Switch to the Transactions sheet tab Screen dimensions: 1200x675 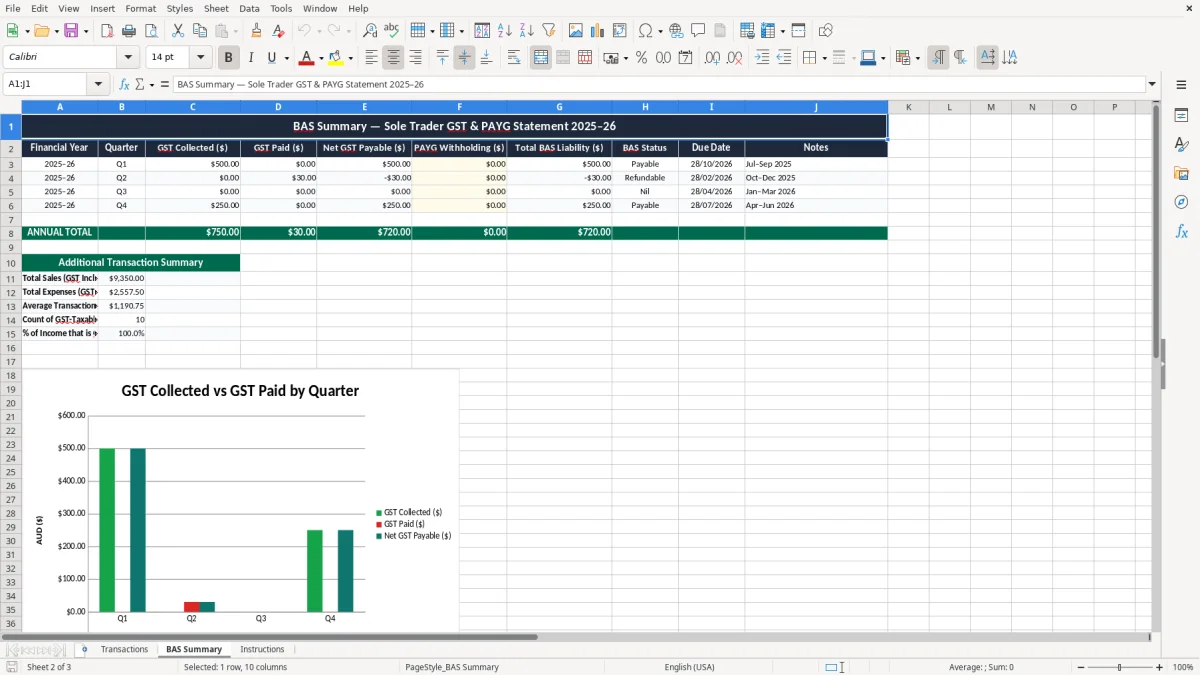124,649
